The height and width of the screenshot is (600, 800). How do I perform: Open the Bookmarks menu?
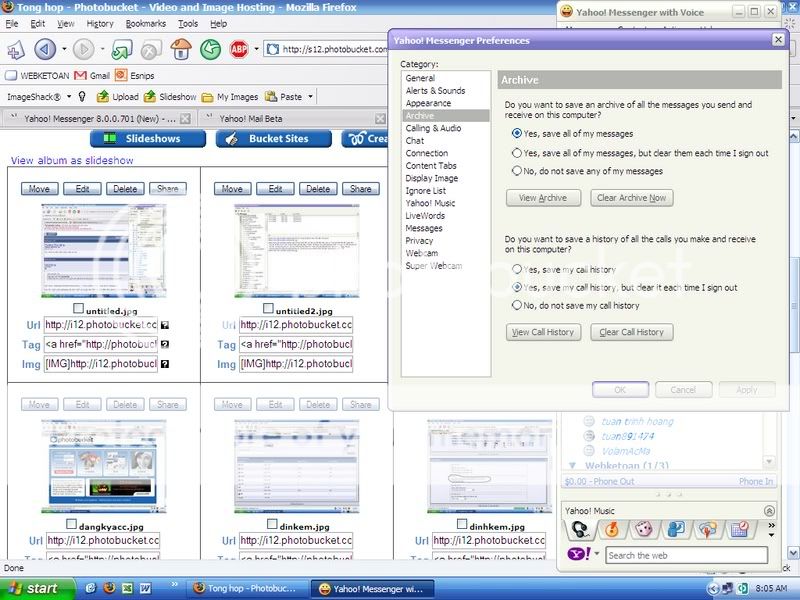pos(146,23)
